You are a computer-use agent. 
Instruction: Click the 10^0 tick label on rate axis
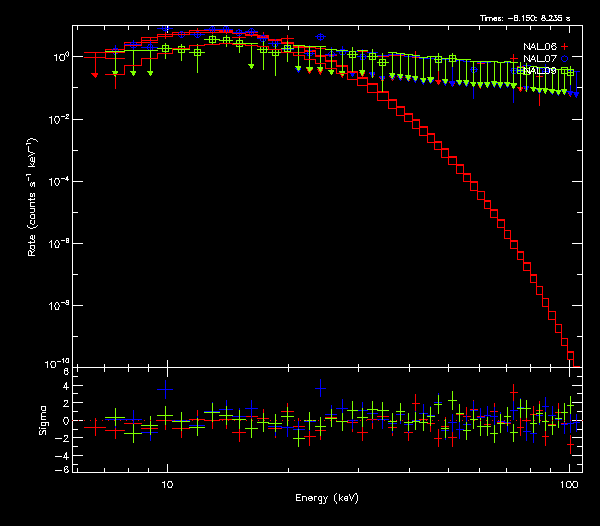point(59,57)
